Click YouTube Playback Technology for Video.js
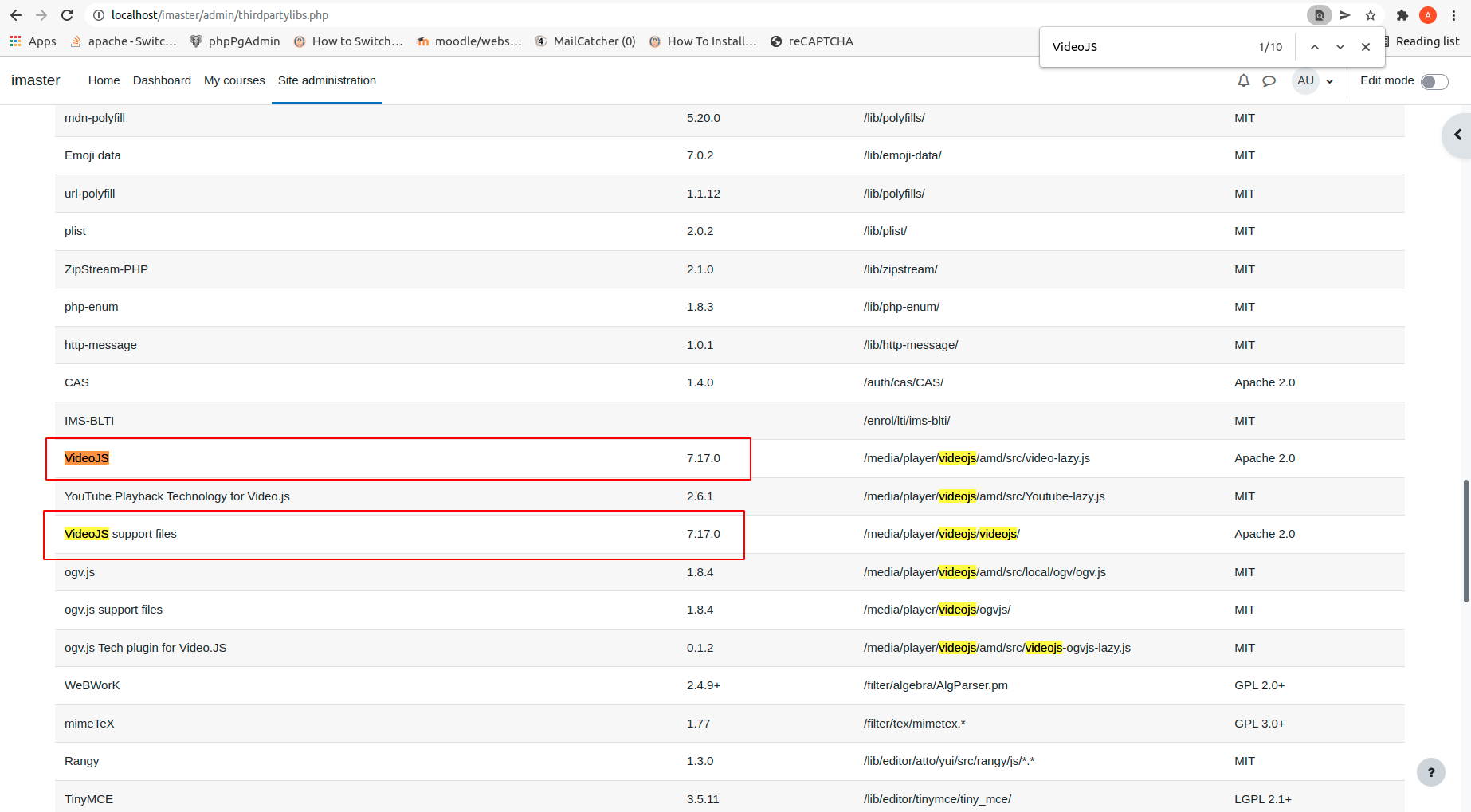The width and height of the screenshot is (1471, 812). (x=177, y=496)
